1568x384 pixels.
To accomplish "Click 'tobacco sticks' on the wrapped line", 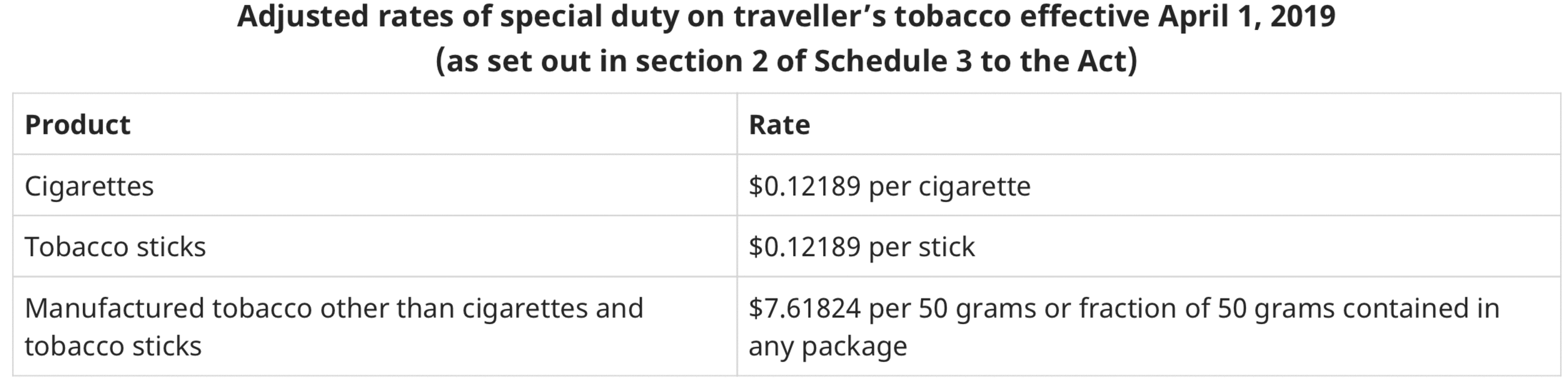I will click(113, 346).
